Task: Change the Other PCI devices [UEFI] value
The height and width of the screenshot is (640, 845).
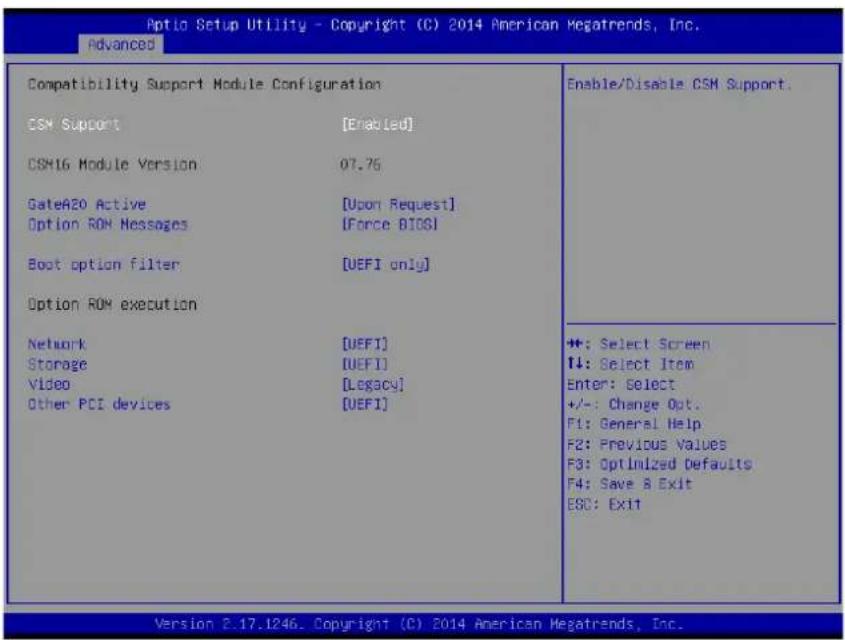Action: click(x=365, y=404)
